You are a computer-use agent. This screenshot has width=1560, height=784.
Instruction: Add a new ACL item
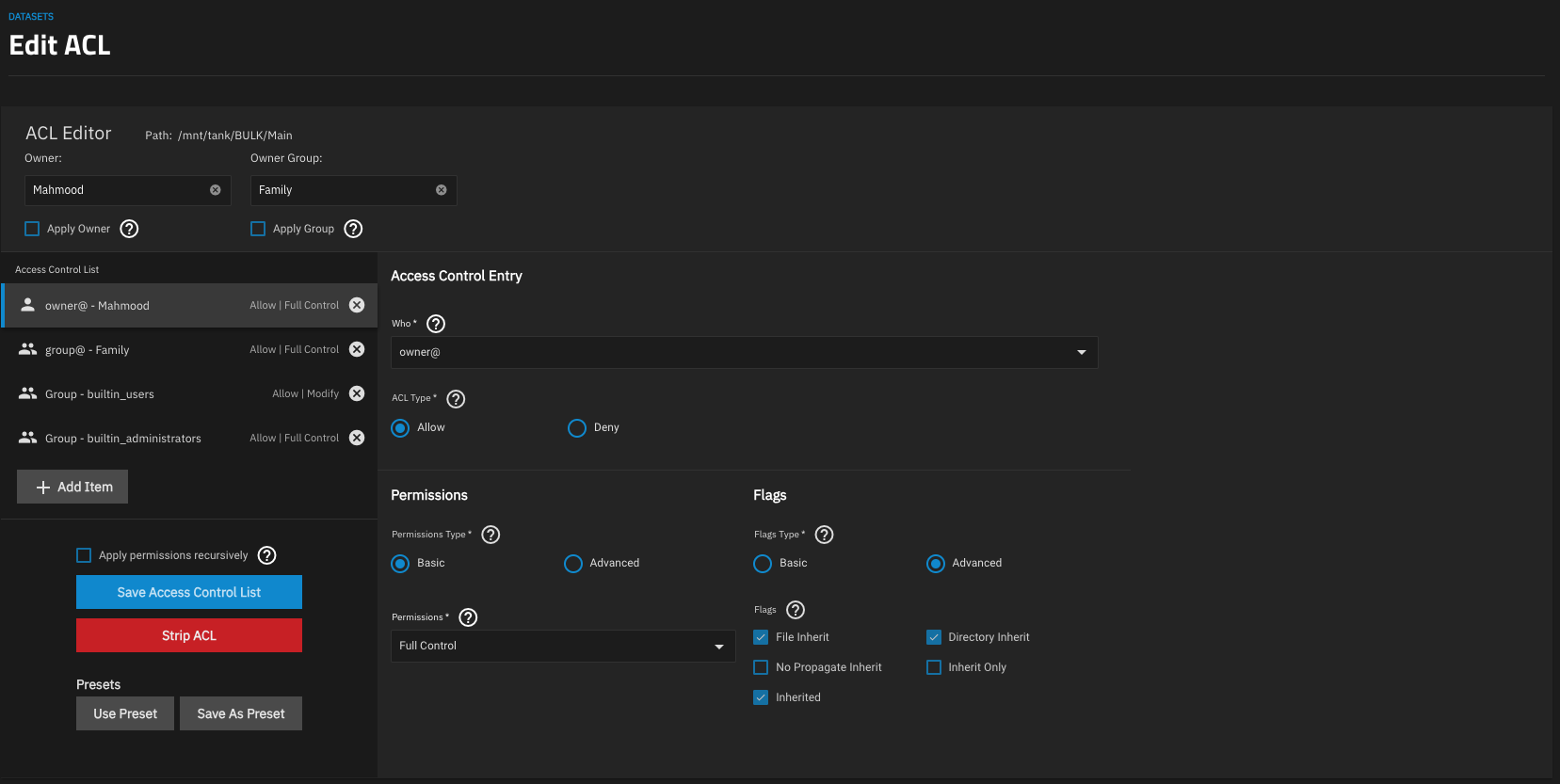(72, 487)
